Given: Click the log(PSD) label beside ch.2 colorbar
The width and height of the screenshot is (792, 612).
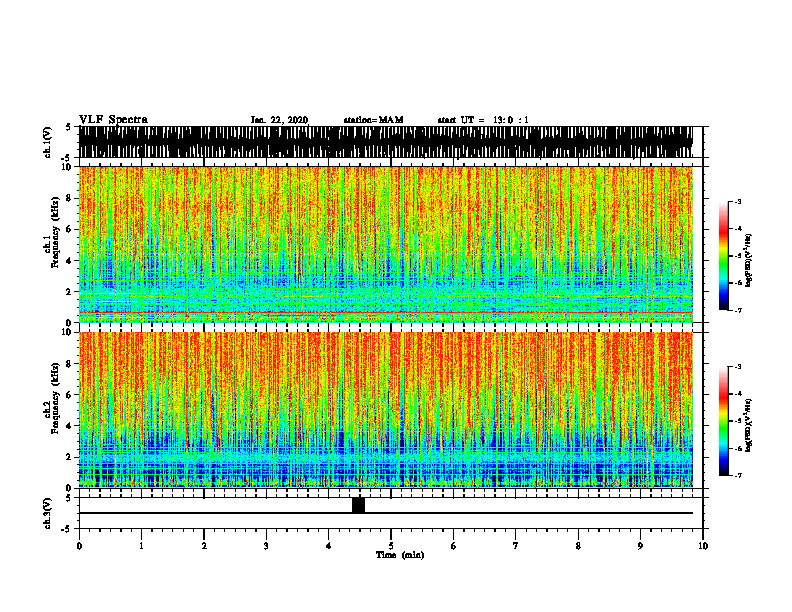Looking at the screenshot, I should point(749,426).
